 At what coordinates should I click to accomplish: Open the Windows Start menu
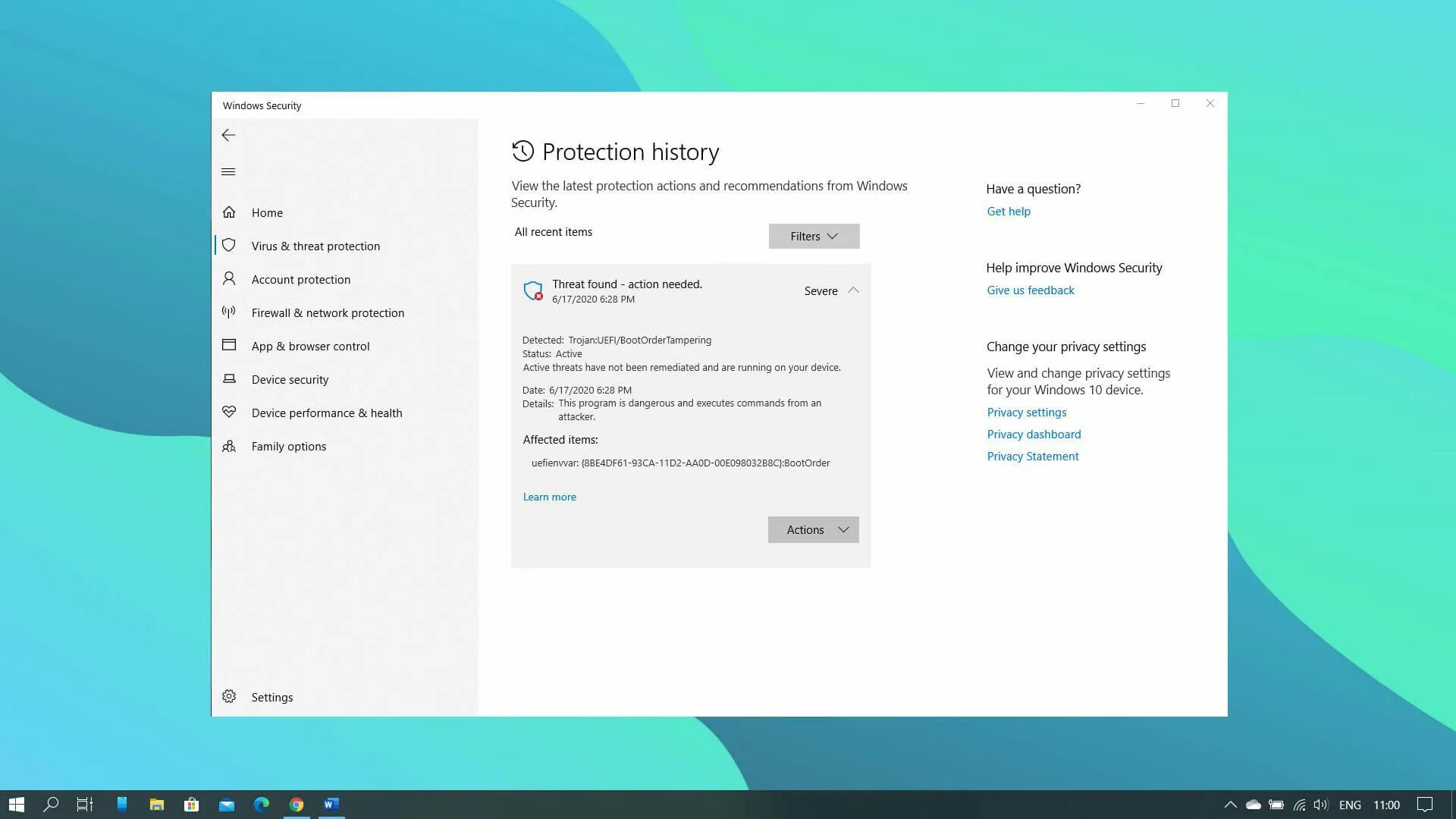(x=17, y=805)
